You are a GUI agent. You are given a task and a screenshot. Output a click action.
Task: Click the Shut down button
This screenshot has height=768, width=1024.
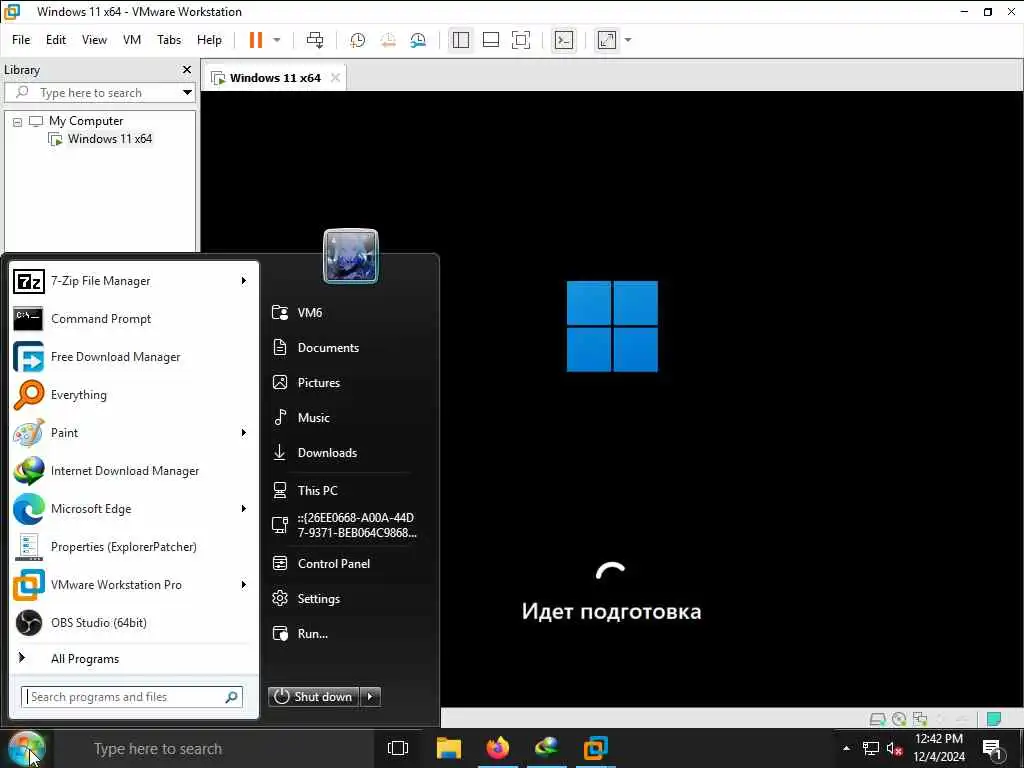coord(313,697)
